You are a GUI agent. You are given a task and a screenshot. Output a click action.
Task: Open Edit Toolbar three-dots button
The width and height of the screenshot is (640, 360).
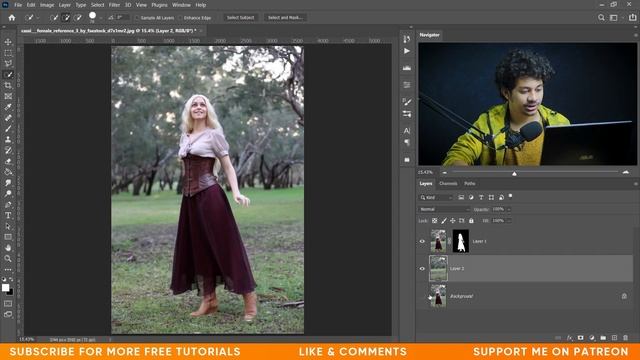click(8, 269)
